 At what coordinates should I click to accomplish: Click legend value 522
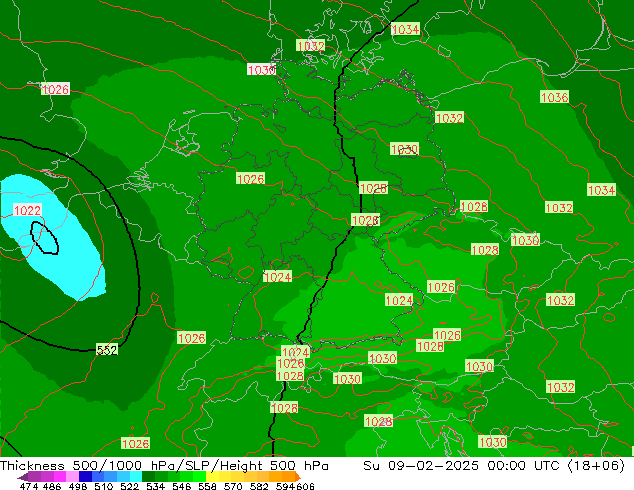[x=129, y=486]
